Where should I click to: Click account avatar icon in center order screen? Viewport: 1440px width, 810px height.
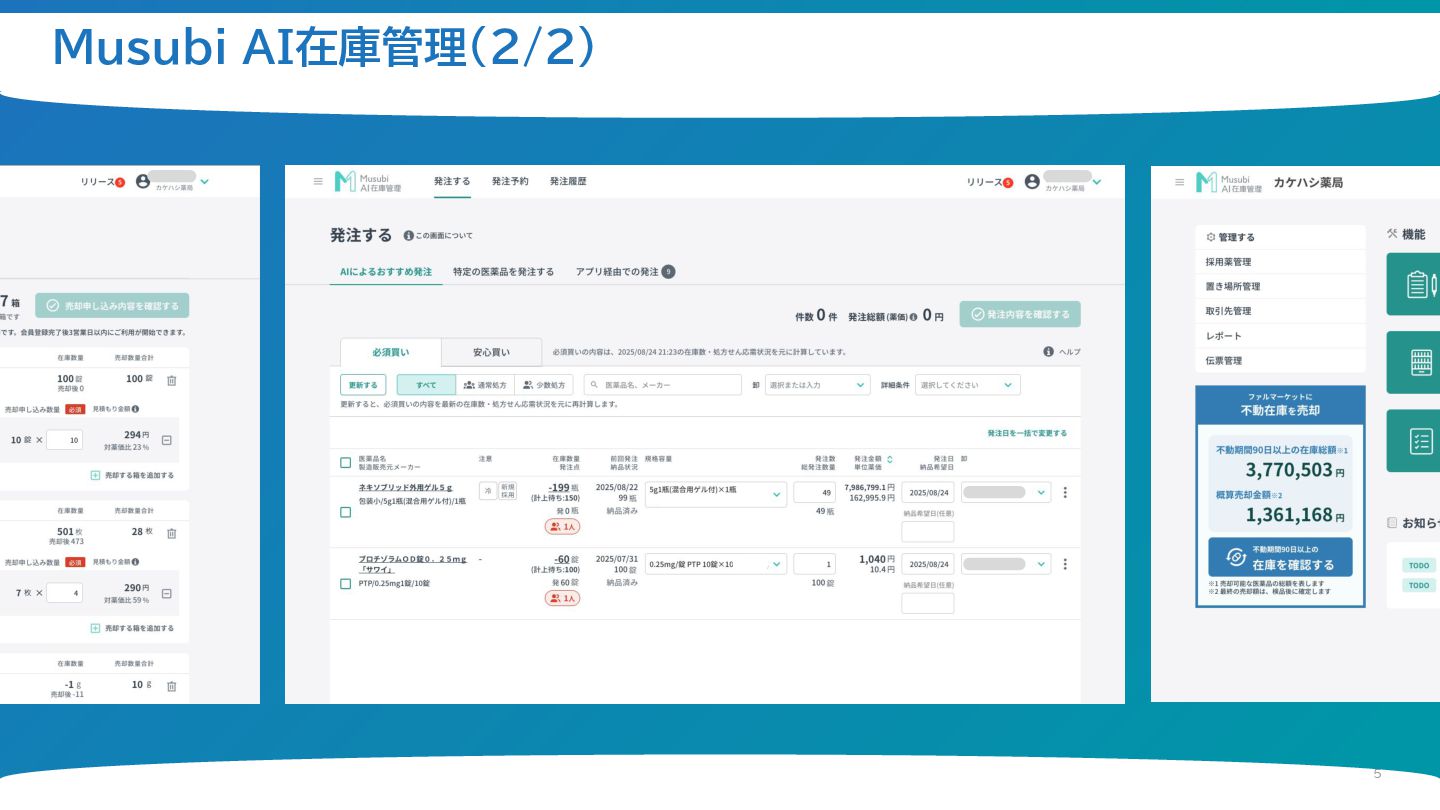pos(1032,182)
